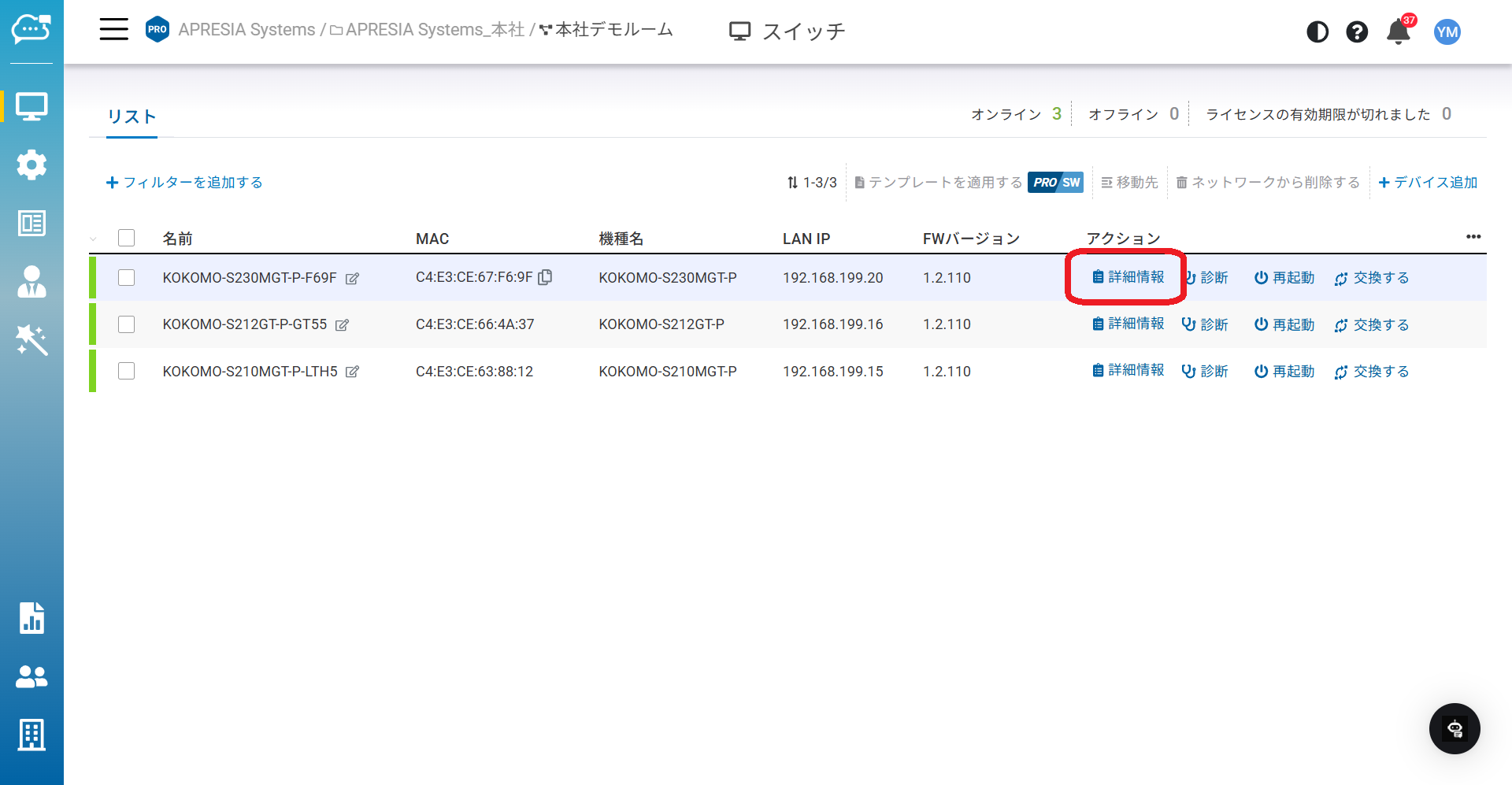Open the YM user account menu
Screen dimensions: 1512x785
[1447, 32]
